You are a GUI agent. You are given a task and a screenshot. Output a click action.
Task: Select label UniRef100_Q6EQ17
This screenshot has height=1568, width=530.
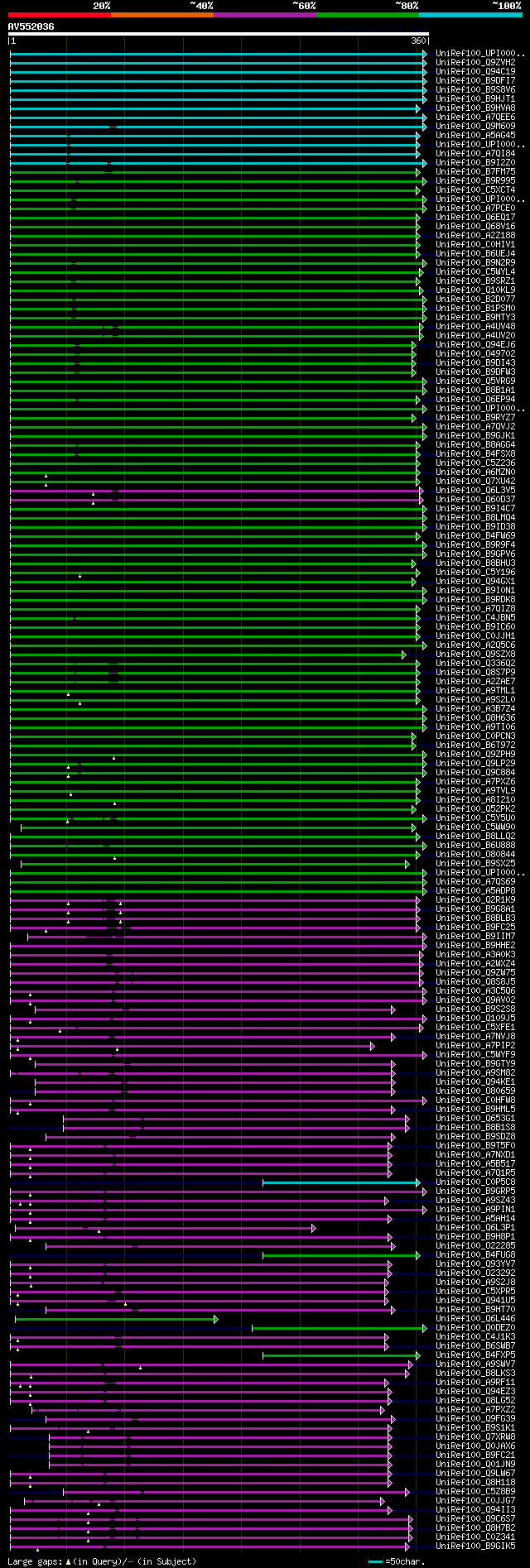click(475, 217)
